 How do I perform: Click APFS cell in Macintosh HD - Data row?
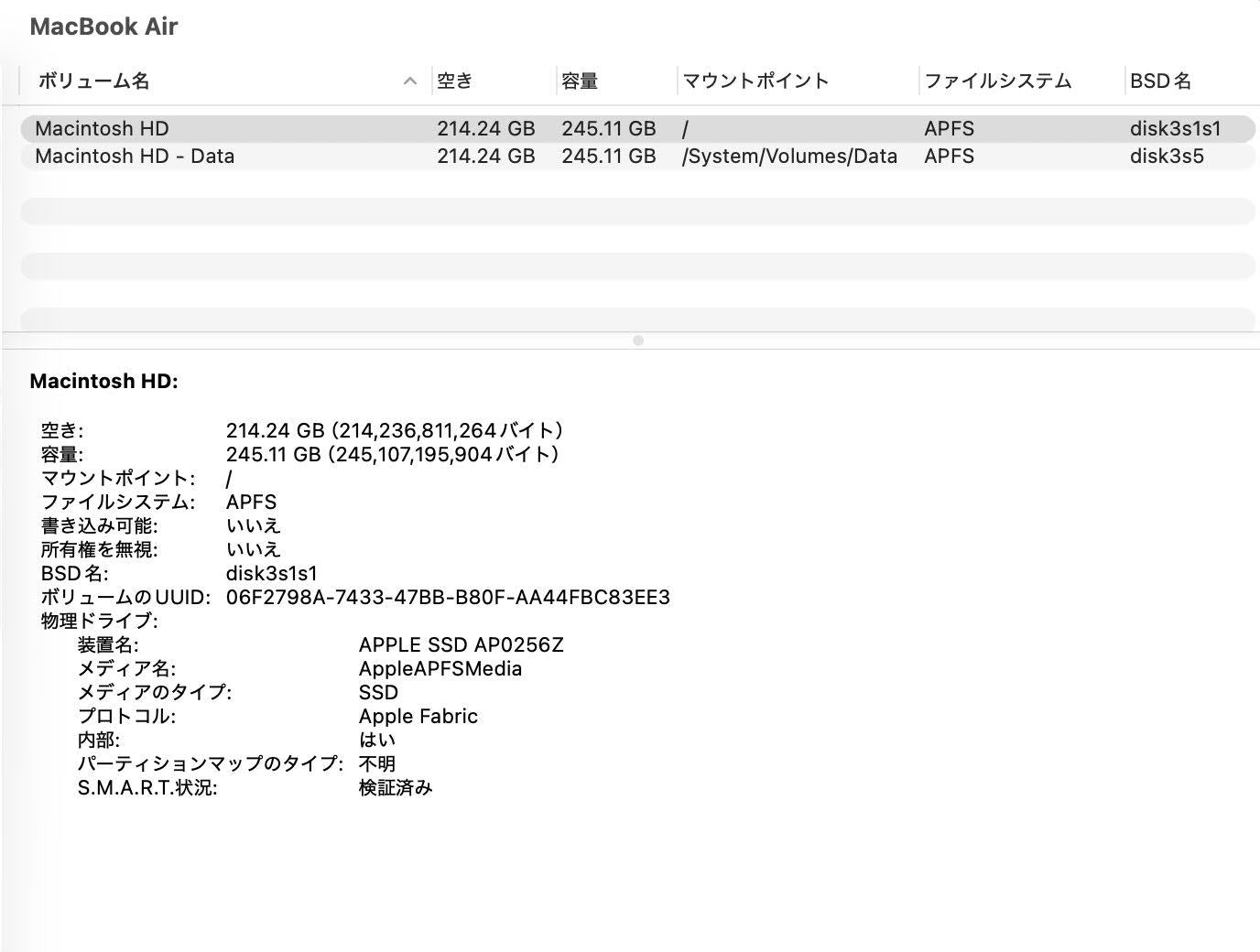coord(949,157)
